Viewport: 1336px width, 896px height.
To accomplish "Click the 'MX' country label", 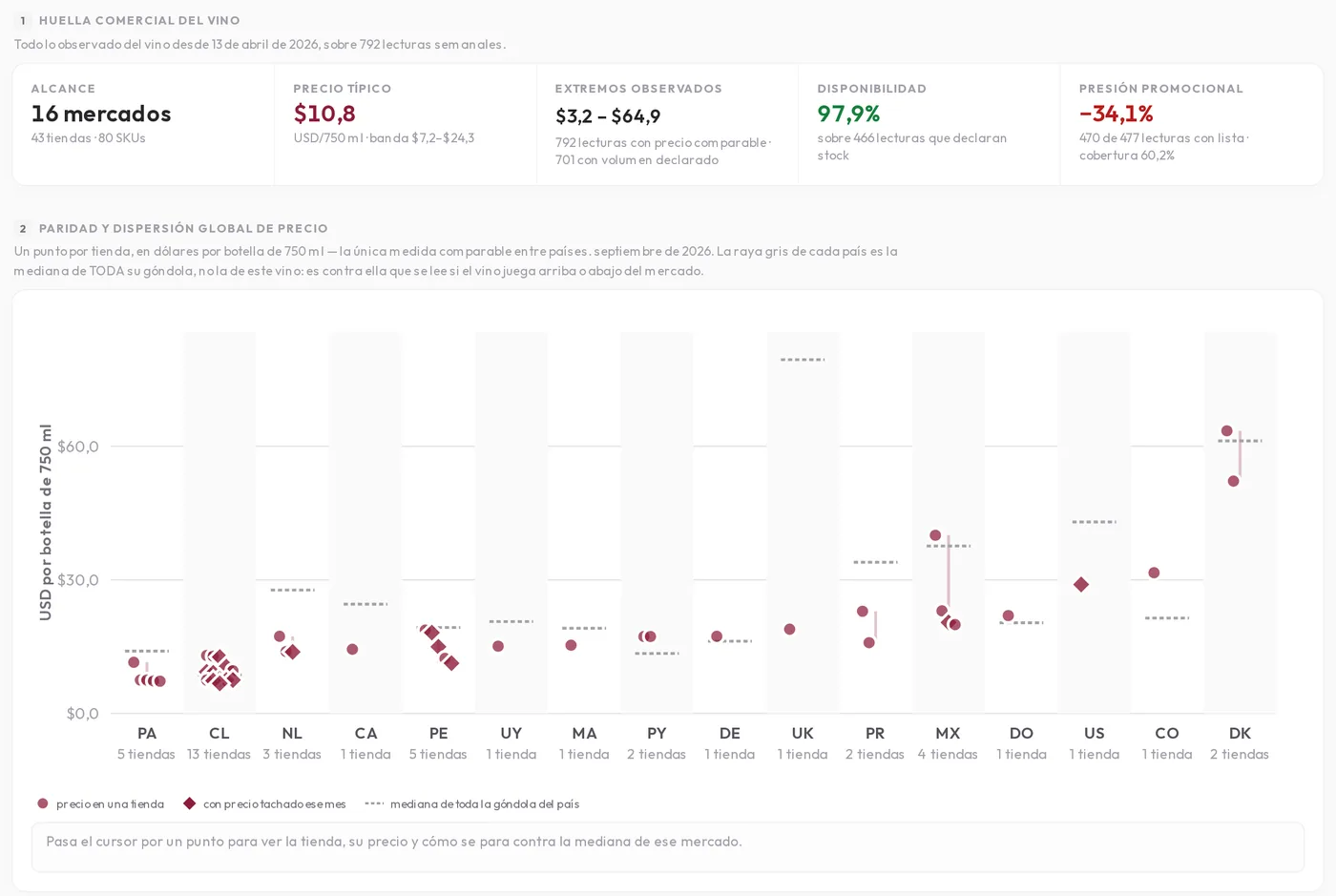I will pyautogui.click(x=948, y=733).
